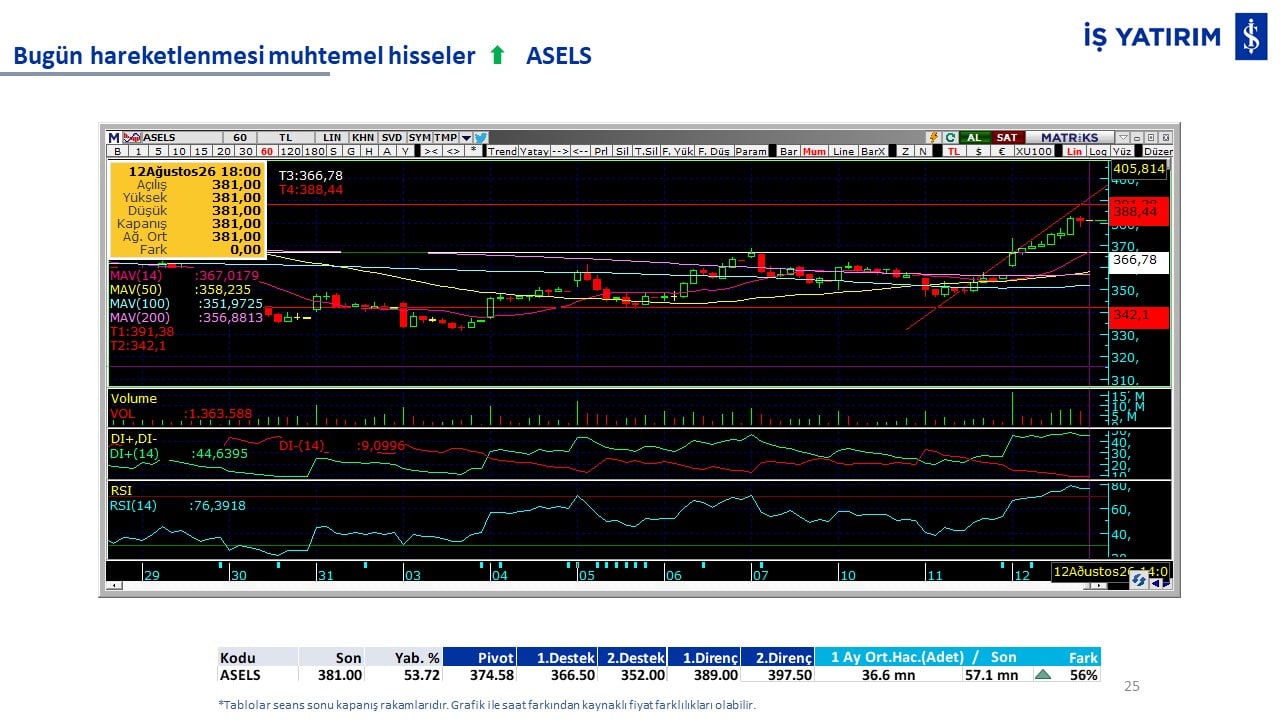
Task: Switch chart type to Line
Action: point(844,151)
